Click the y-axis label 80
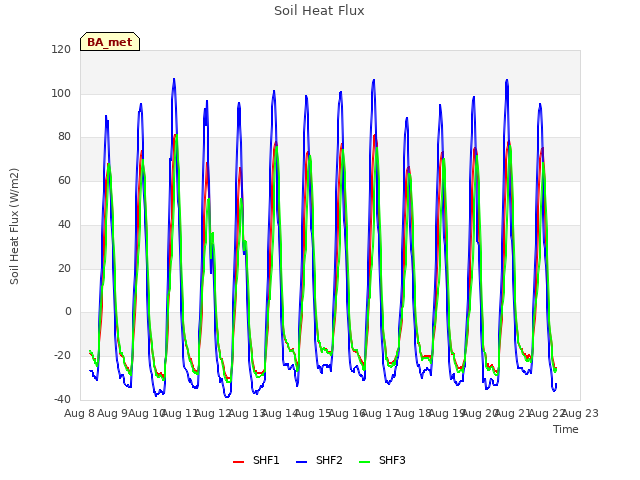 coord(64,137)
